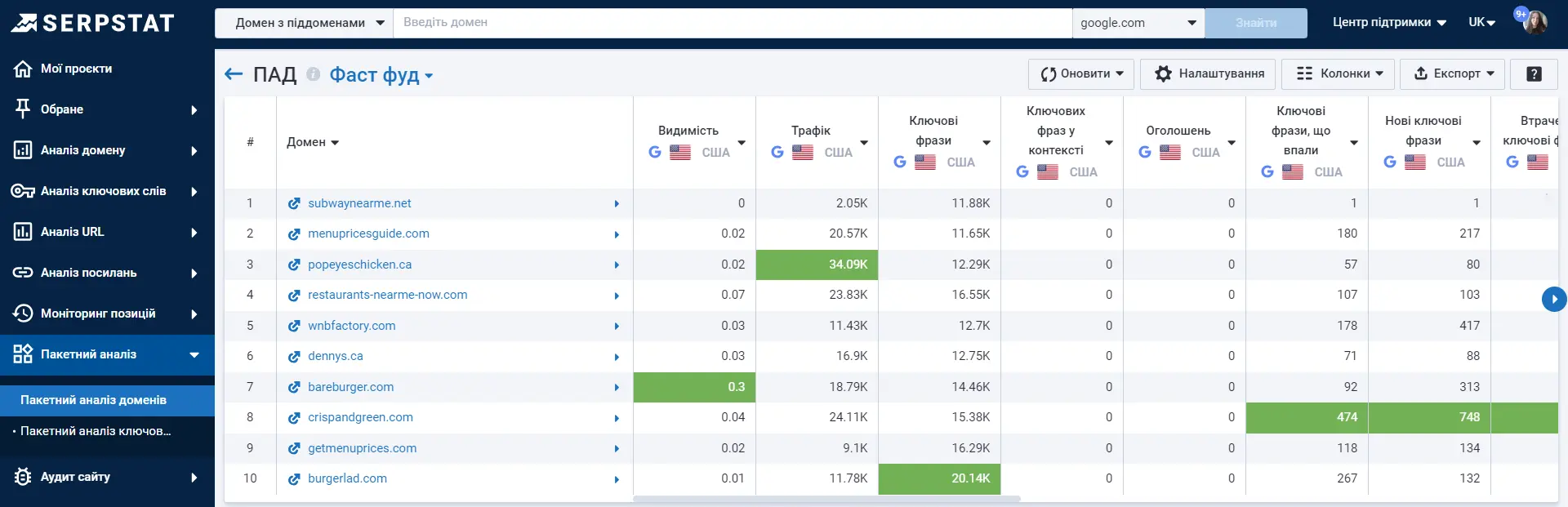1568x507 pixels.
Task: Open the Фаст фуд project dropdown
Action: point(381,75)
